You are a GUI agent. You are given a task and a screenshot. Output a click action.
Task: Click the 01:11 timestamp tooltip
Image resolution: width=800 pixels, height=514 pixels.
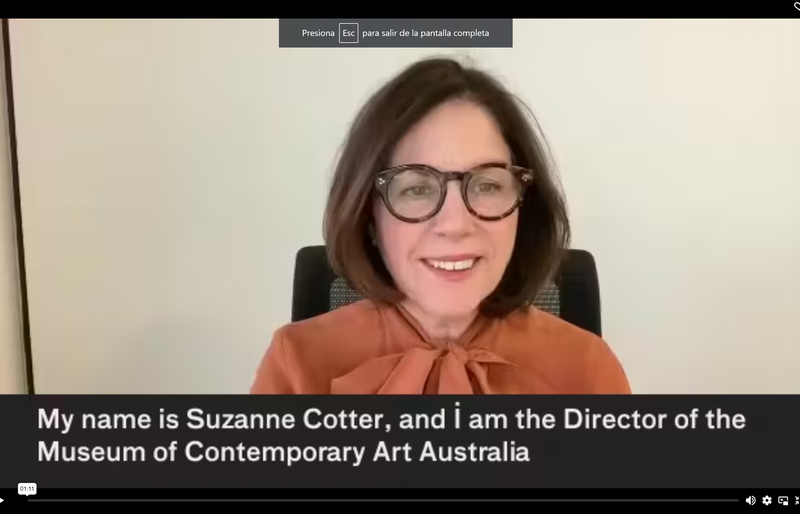[27, 489]
